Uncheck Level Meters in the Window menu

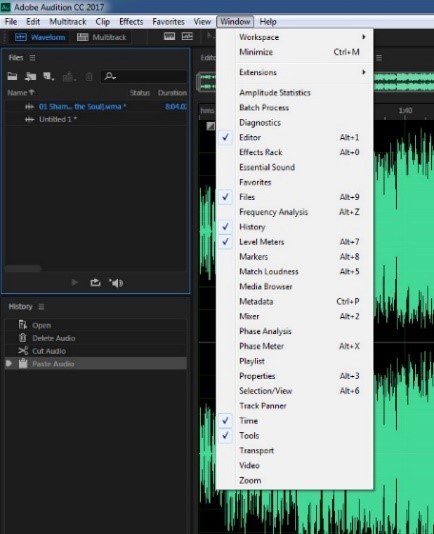coord(294,242)
